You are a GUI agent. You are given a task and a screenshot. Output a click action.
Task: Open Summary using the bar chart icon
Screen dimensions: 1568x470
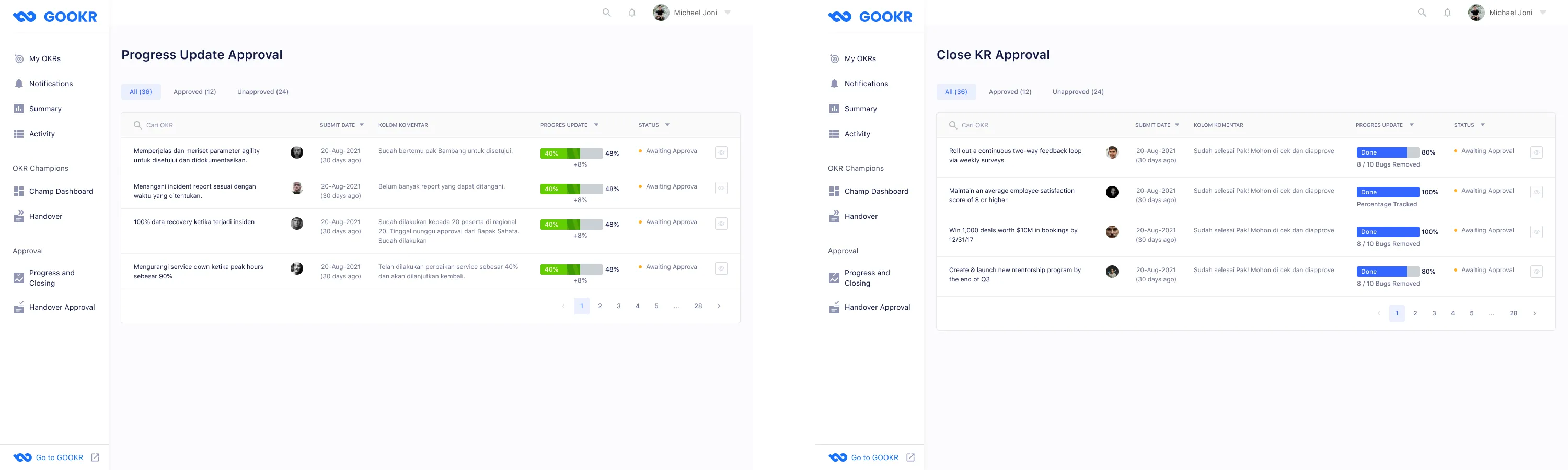(18, 108)
